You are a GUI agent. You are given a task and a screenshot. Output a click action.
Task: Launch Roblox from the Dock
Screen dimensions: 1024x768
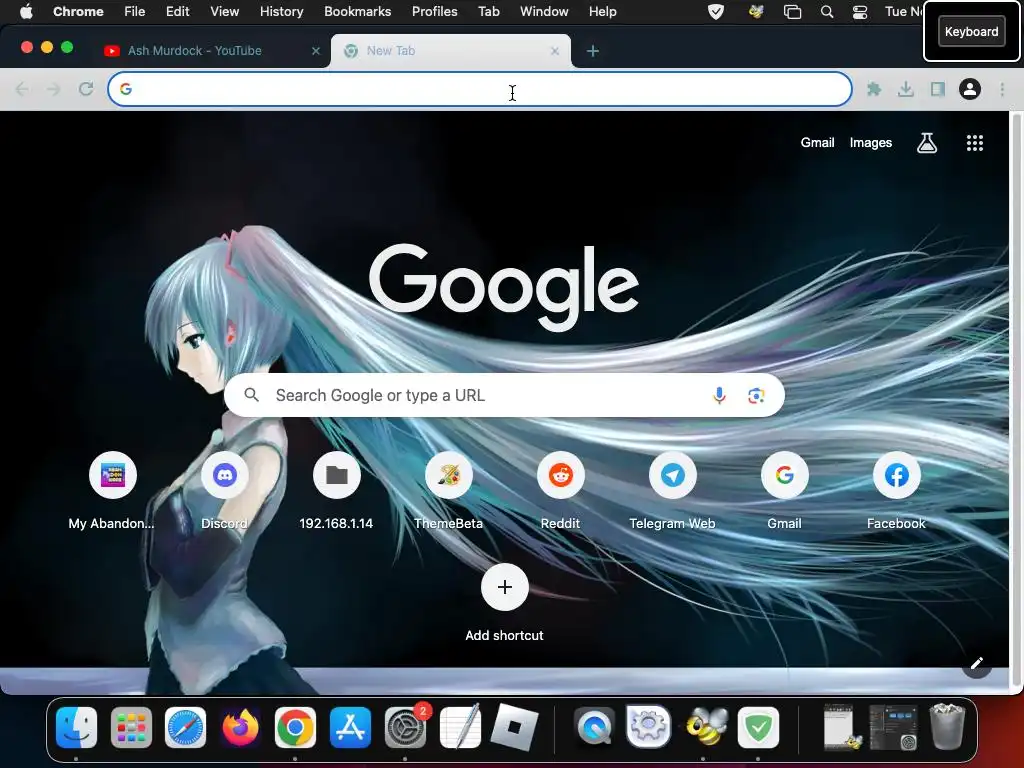pos(515,726)
